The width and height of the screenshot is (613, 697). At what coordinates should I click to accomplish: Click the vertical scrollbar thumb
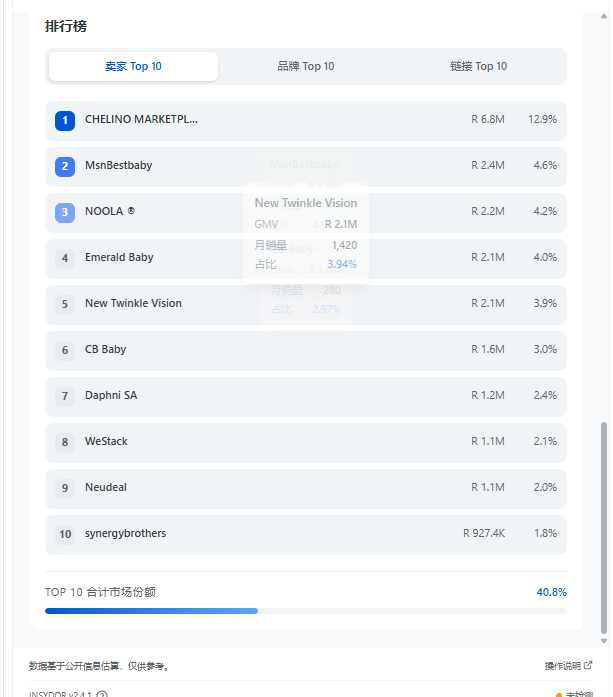[x=604, y=528]
